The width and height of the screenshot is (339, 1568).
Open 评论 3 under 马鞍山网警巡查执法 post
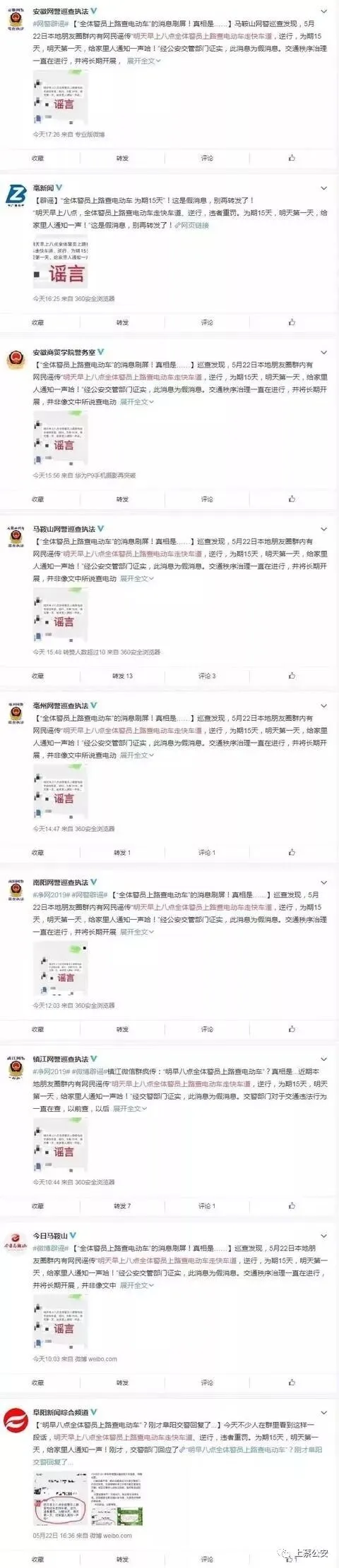207,676
